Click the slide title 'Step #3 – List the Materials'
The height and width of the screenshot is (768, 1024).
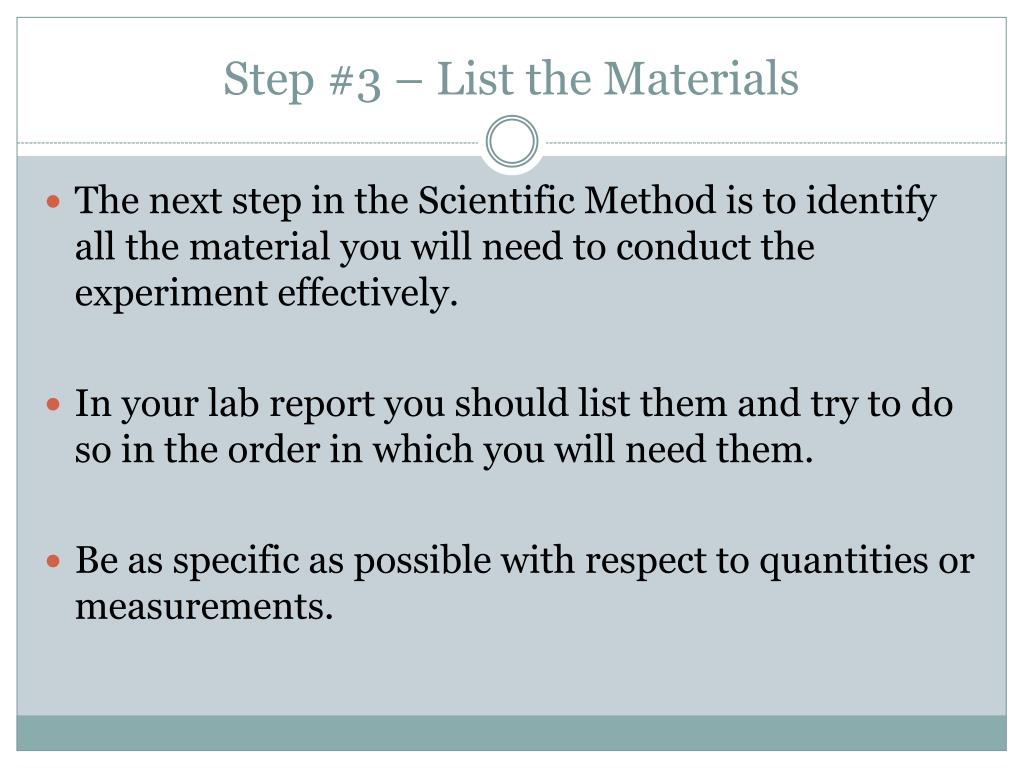click(511, 80)
